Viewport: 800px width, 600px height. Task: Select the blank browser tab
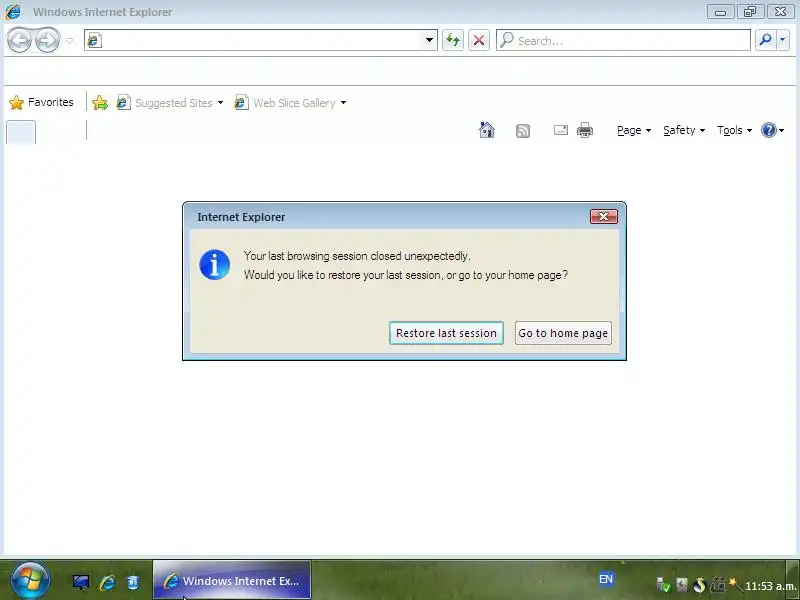21,132
